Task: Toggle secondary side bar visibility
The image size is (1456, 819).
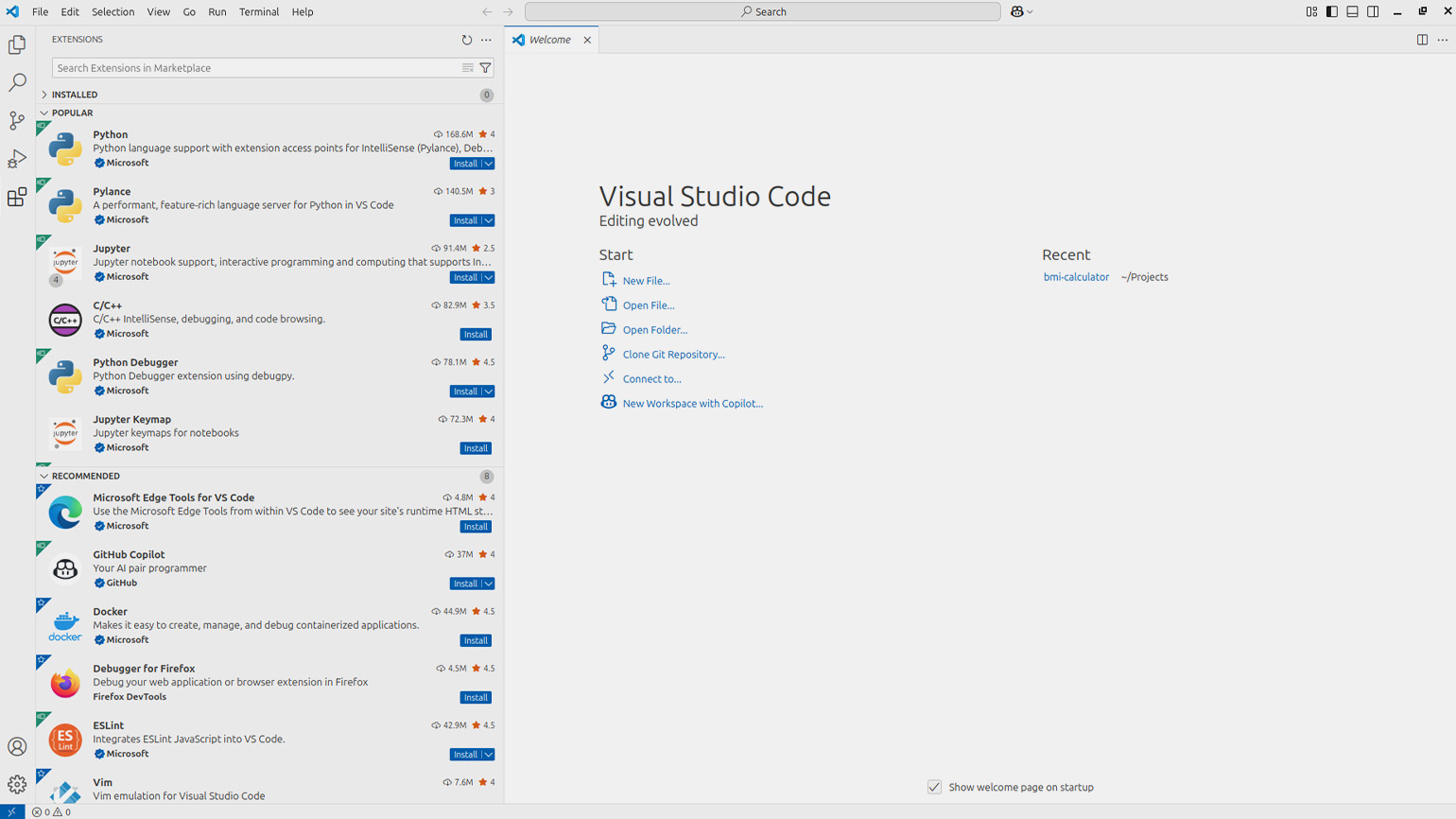Action: (1373, 12)
